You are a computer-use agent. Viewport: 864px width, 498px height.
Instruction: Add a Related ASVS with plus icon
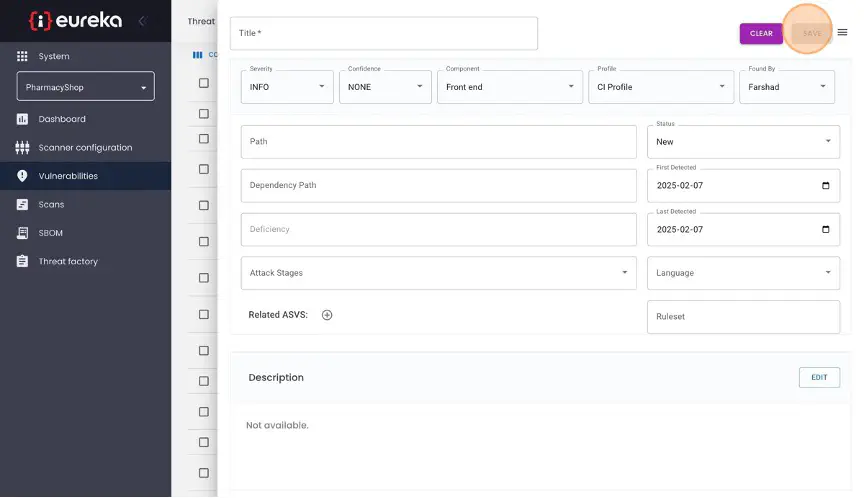327,315
